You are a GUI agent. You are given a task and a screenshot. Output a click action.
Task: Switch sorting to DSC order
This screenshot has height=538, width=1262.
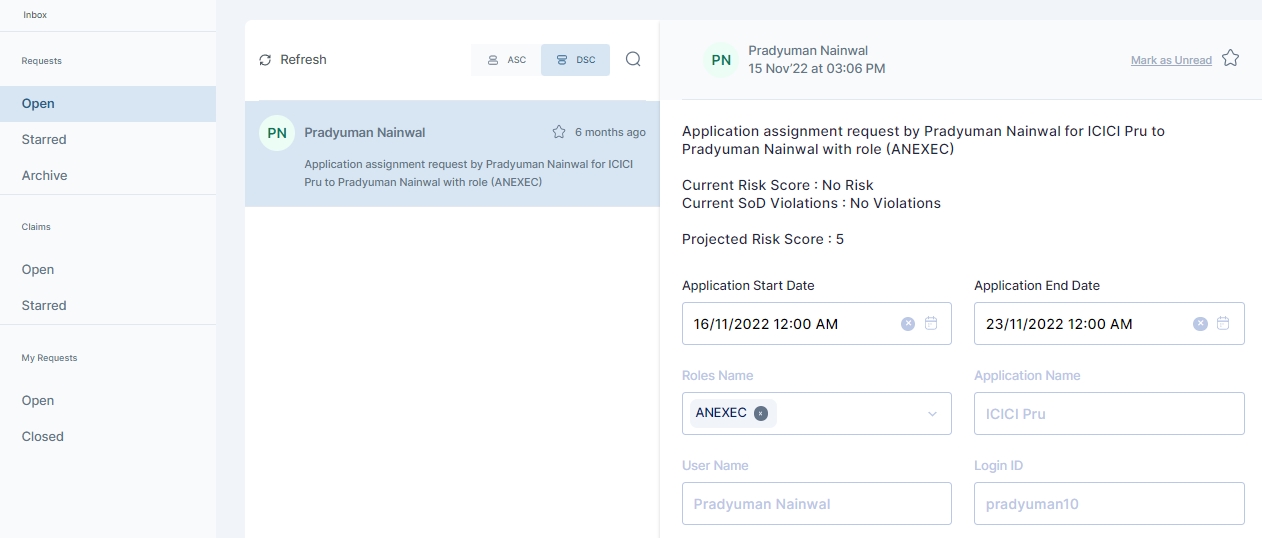tap(575, 60)
